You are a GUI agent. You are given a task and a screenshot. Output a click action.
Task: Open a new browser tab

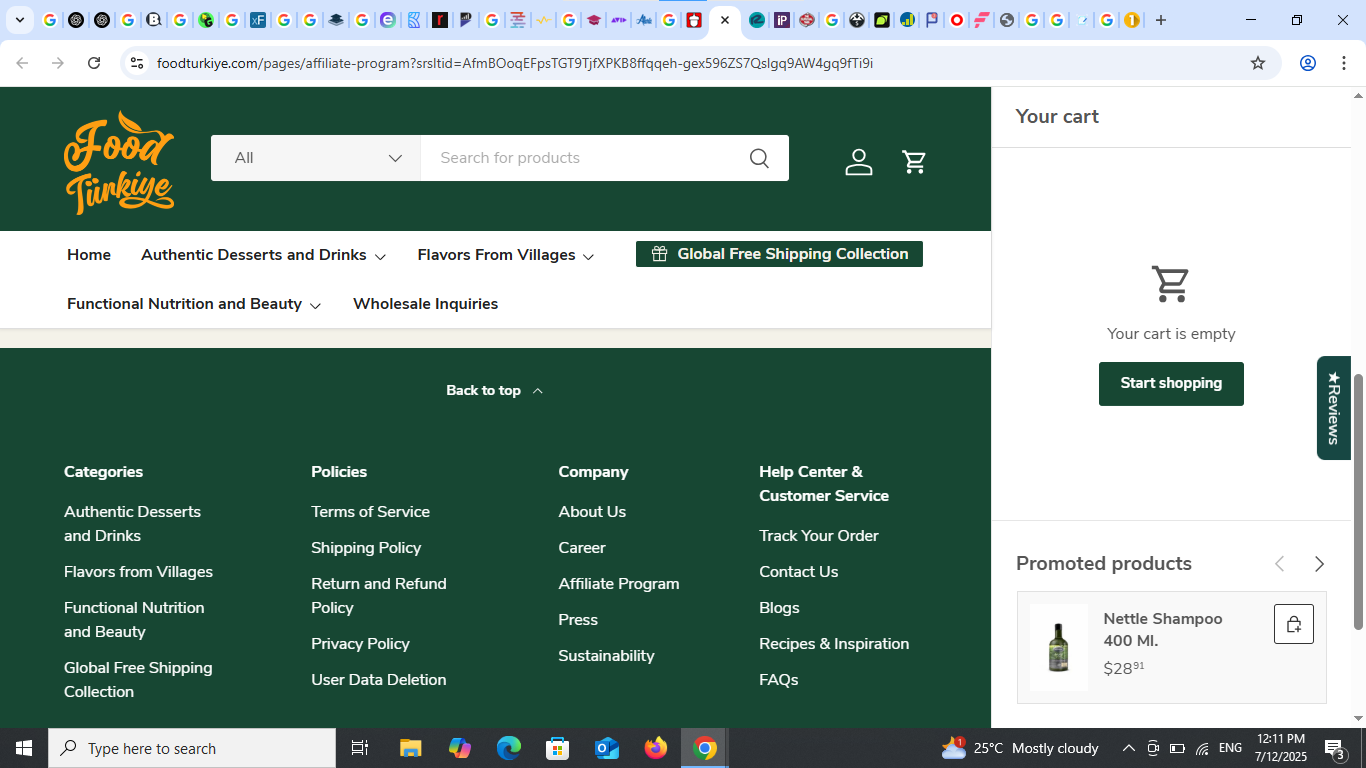(1161, 20)
